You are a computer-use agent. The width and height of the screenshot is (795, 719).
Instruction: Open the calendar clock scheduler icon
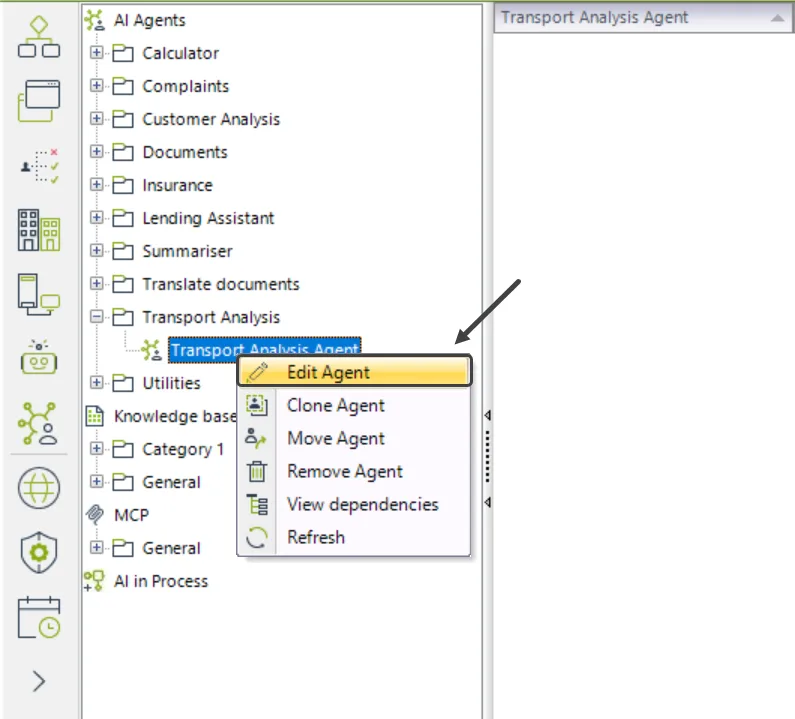39,617
